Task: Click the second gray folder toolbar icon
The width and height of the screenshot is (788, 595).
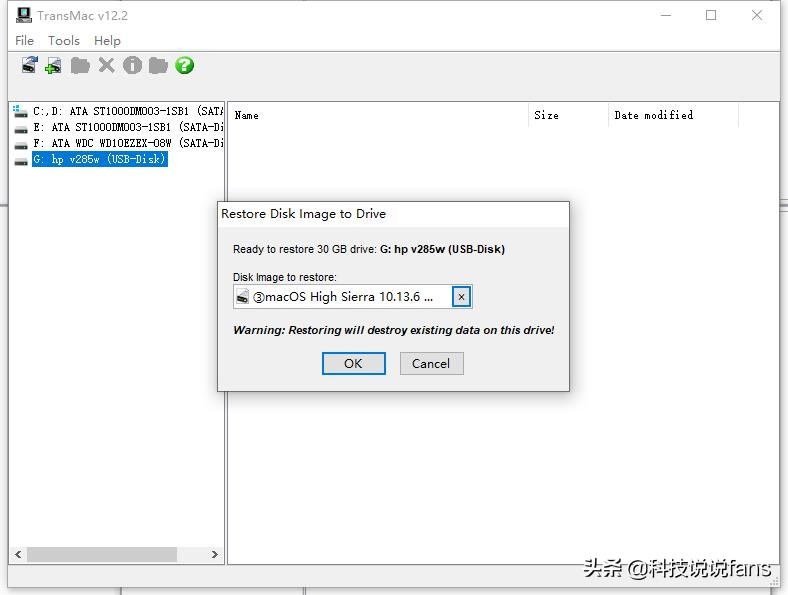Action: [x=158, y=65]
